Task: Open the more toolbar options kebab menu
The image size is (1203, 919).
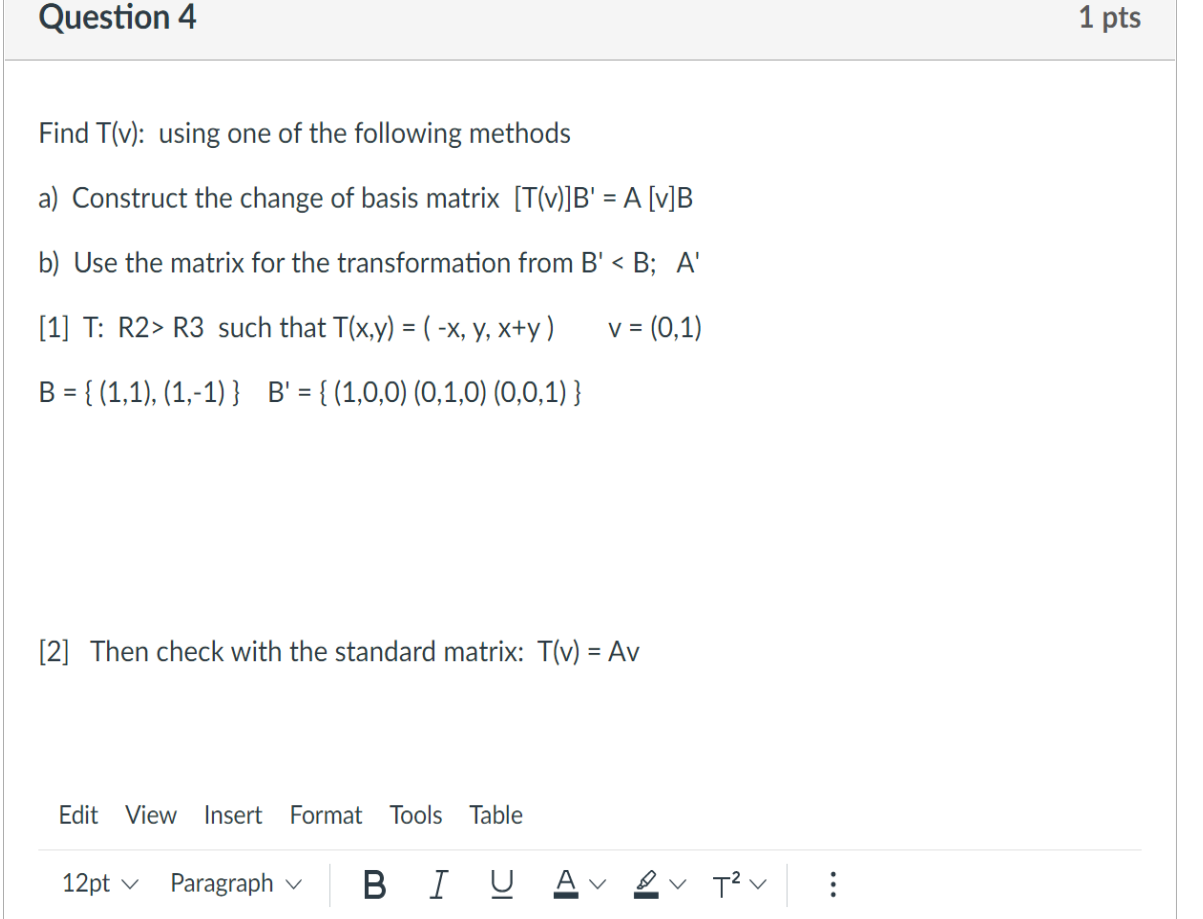Action: (835, 883)
